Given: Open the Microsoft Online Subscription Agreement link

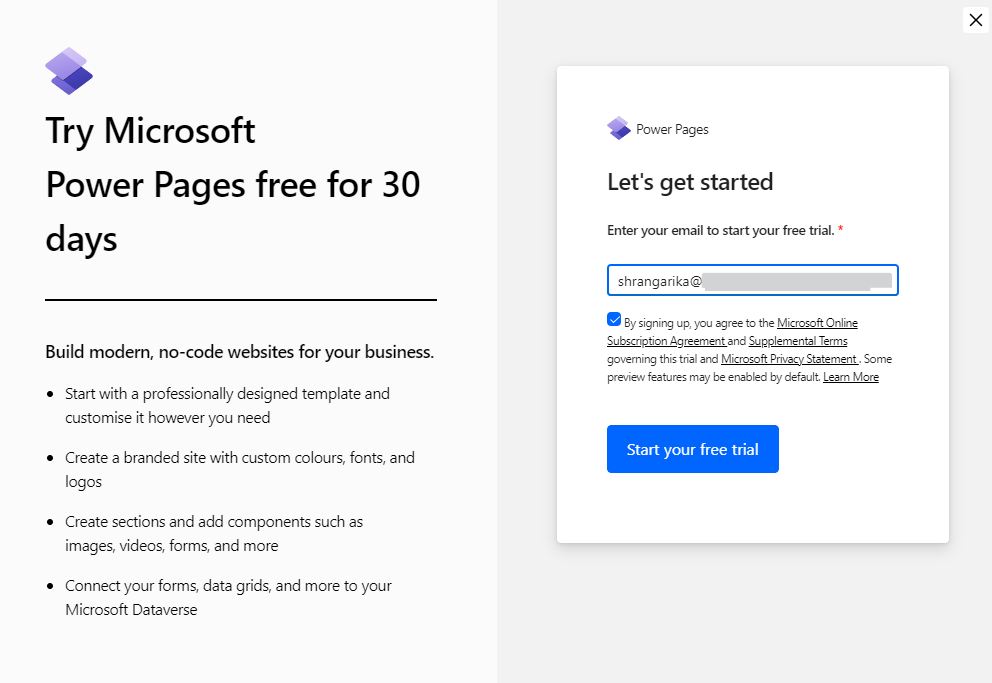Looking at the screenshot, I should pos(817,323).
